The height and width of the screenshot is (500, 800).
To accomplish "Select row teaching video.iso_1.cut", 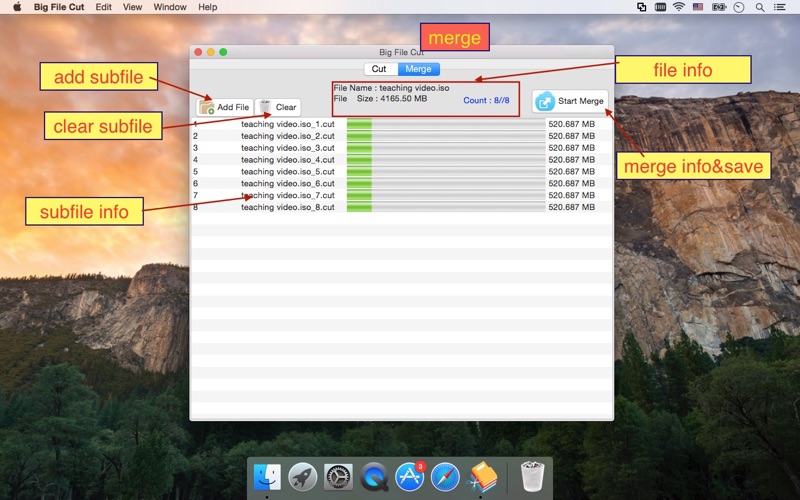I will (401, 124).
